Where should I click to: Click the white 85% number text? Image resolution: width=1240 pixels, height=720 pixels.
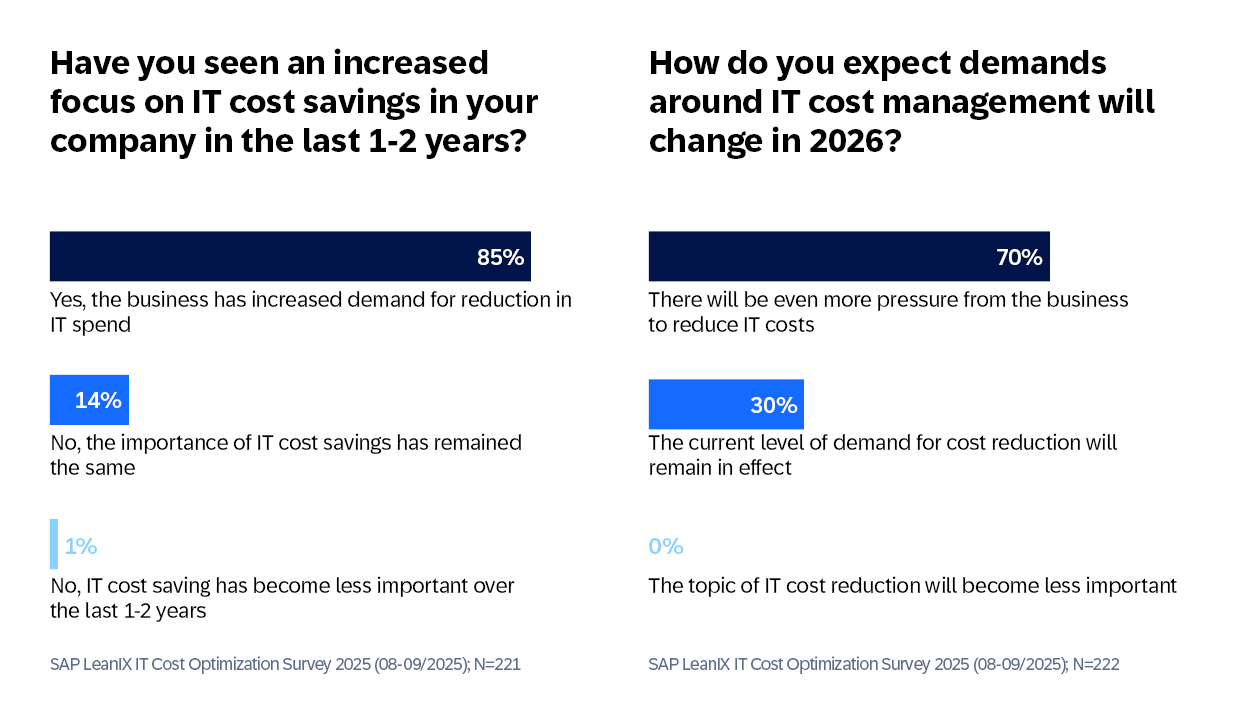pos(500,257)
